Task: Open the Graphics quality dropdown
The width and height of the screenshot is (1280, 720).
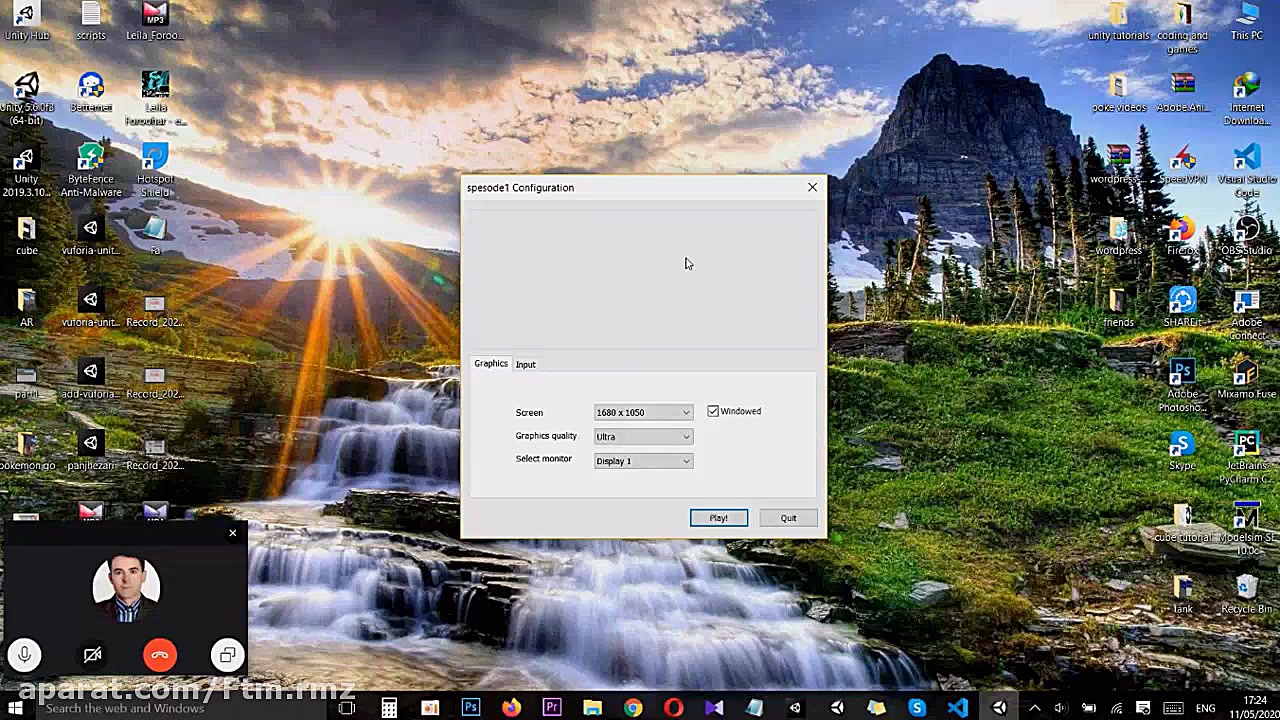Action: (x=643, y=436)
